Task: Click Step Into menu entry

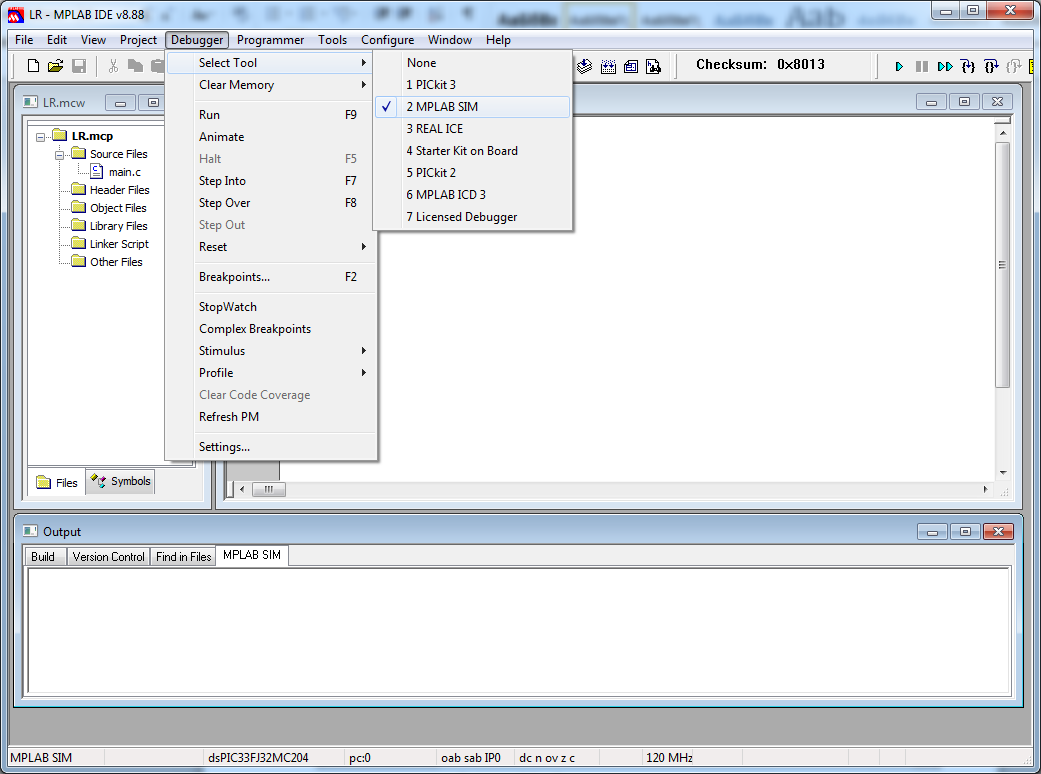Action: point(271,181)
